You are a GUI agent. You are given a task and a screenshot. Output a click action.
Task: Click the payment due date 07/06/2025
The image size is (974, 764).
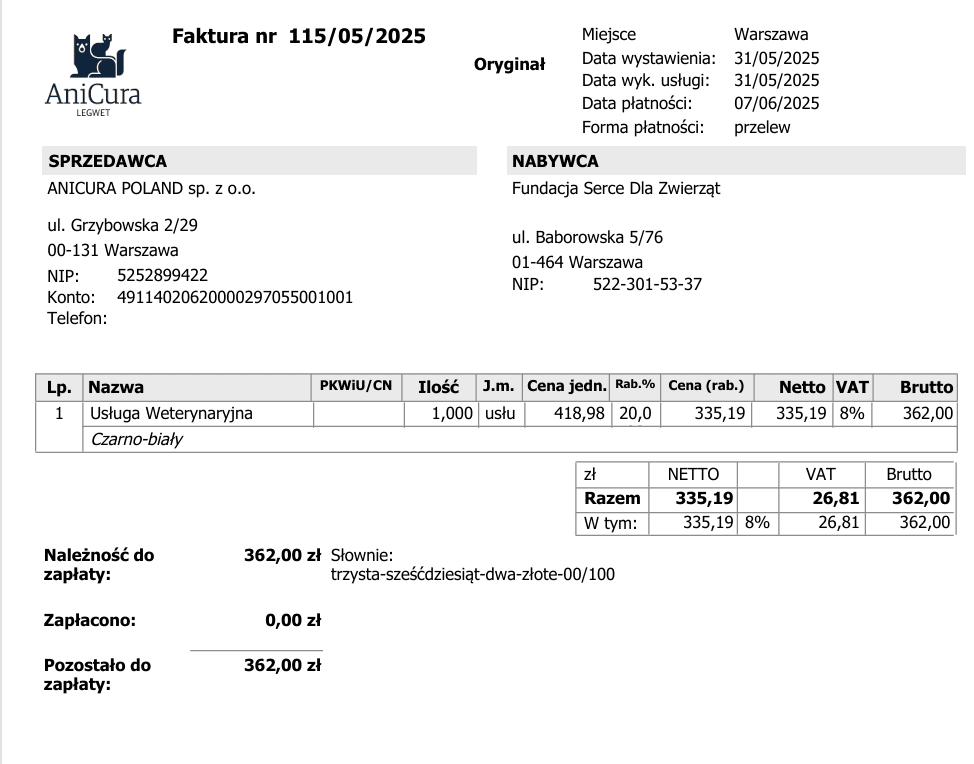(776, 104)
